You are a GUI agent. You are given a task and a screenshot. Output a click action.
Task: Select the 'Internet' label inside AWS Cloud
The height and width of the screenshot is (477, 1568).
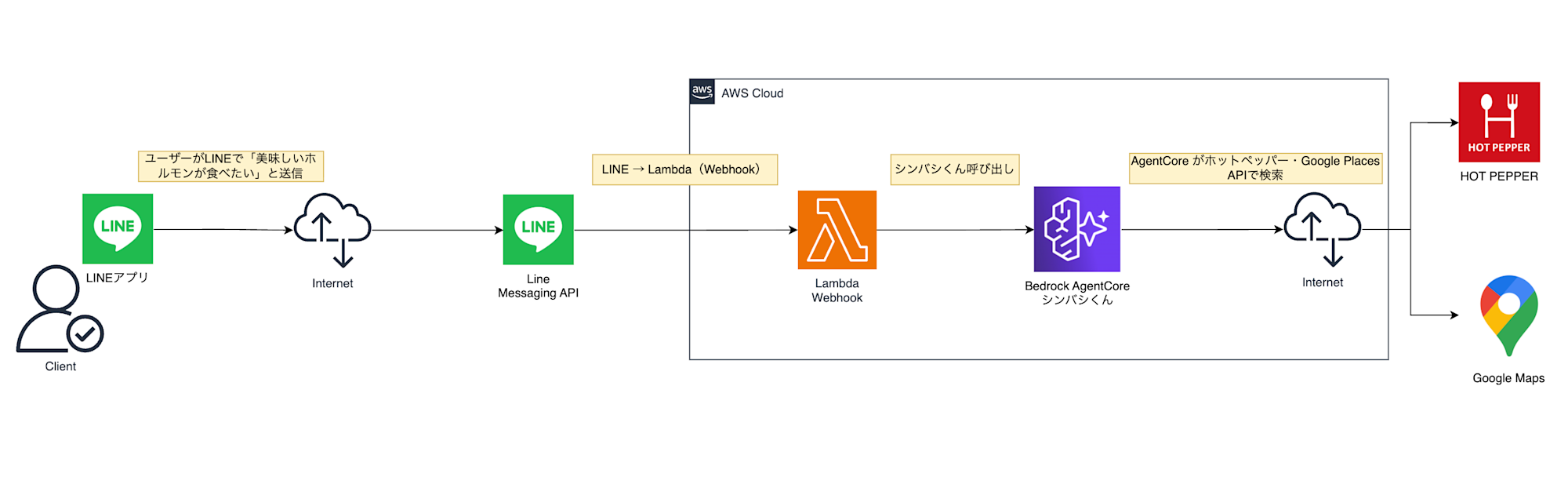pyautogui.click(x=1323, y=282)
